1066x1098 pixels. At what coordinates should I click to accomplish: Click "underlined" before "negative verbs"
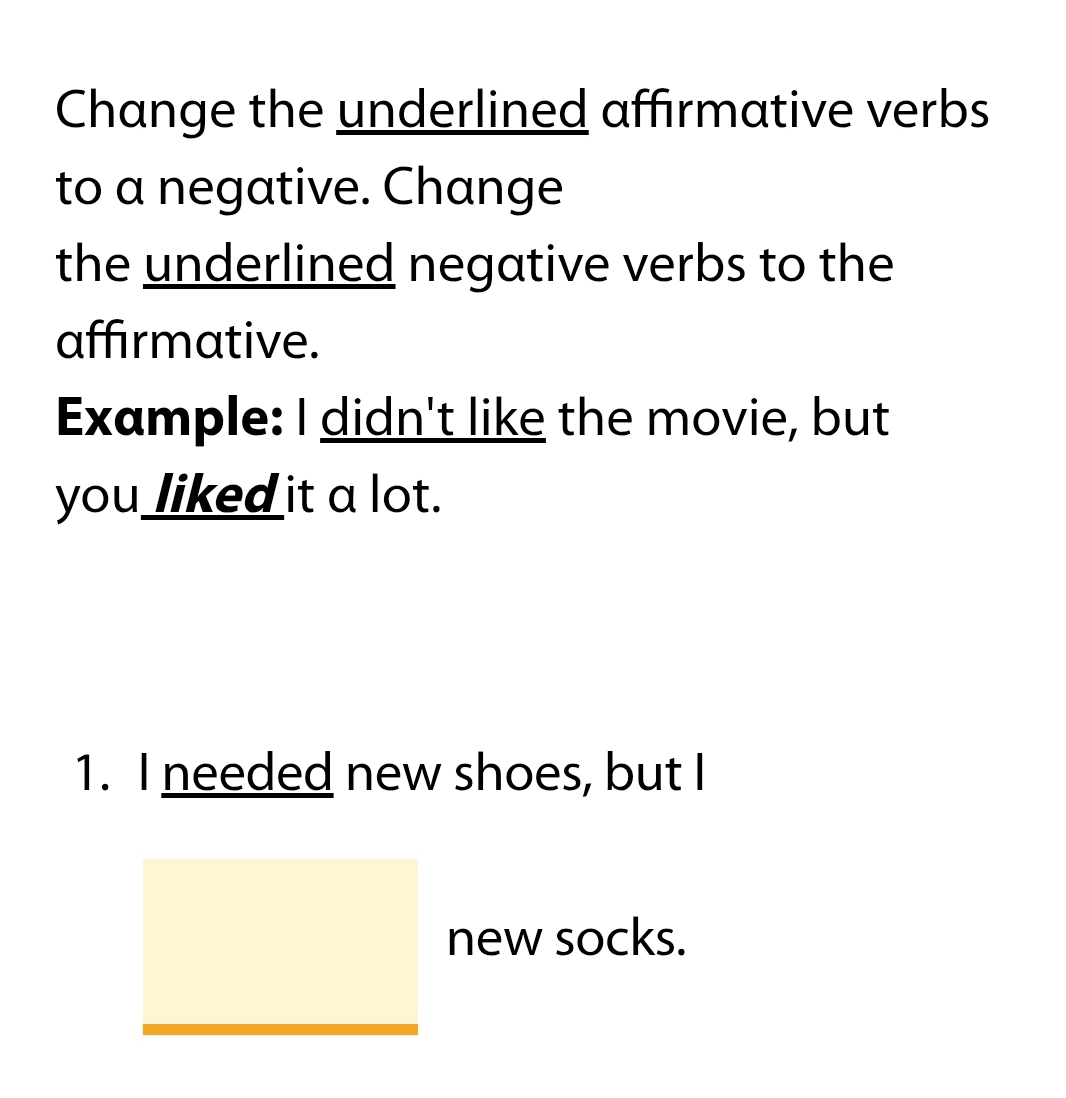269,264
